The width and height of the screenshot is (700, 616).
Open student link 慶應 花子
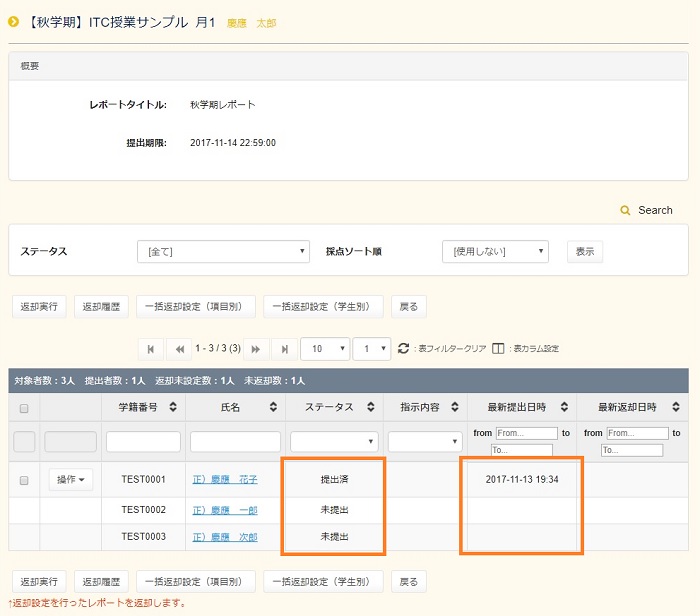point(225,480)
